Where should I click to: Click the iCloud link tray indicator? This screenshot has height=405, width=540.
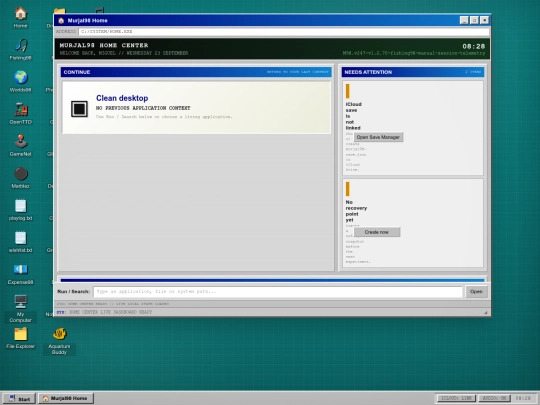[x=456, y=398]
